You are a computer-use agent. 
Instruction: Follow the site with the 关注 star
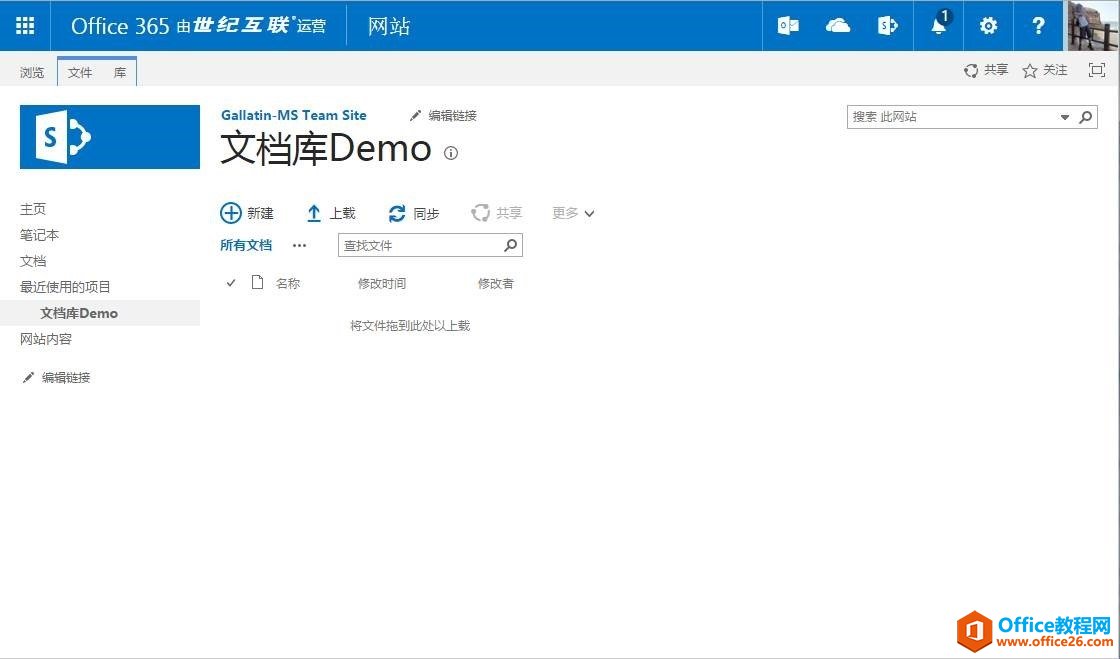point(1045,70)
